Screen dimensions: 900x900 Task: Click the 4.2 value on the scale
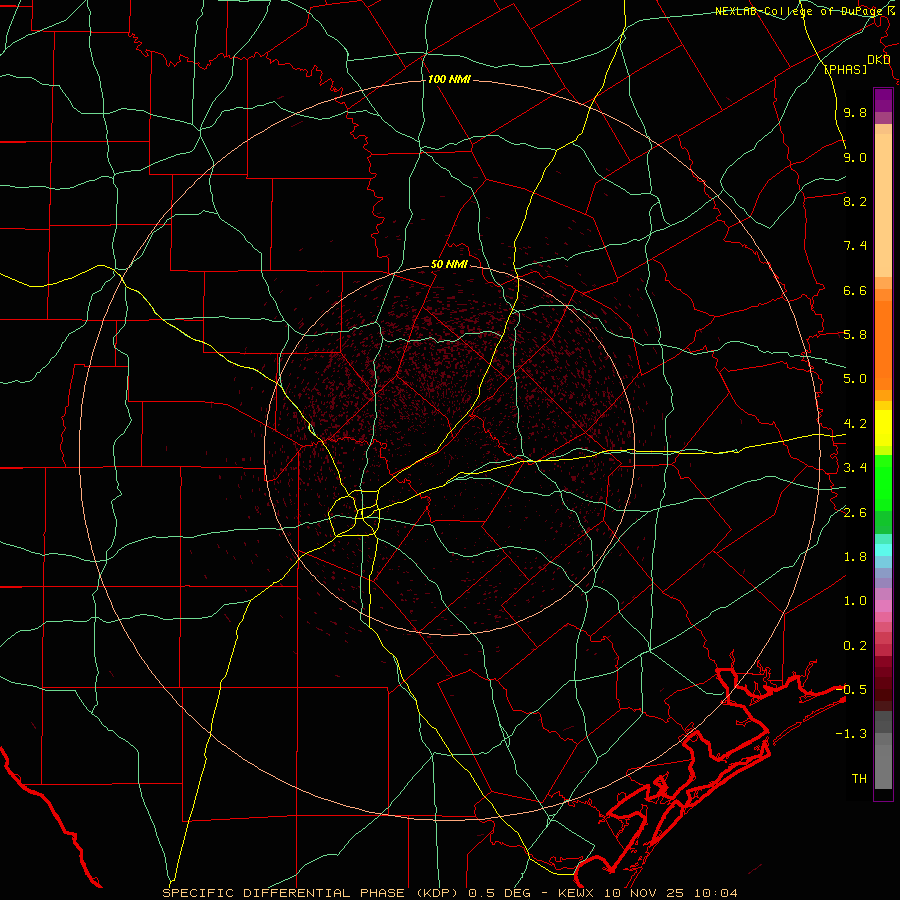pyautogui.click(x=855, y=424)
